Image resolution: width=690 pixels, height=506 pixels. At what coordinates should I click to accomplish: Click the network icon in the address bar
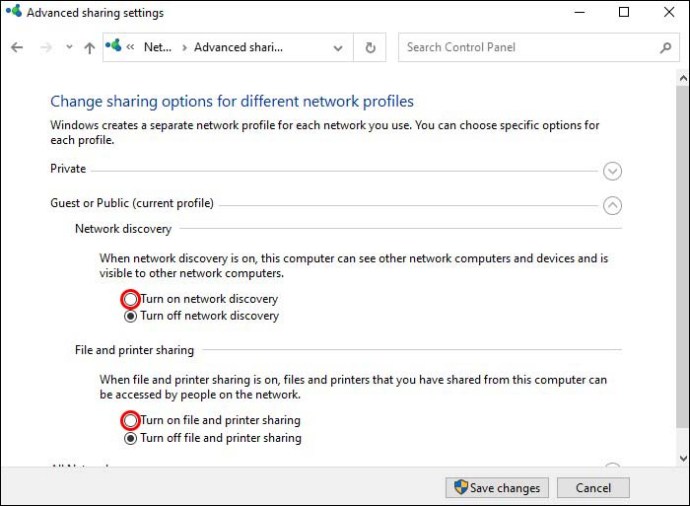coord(113,47)
